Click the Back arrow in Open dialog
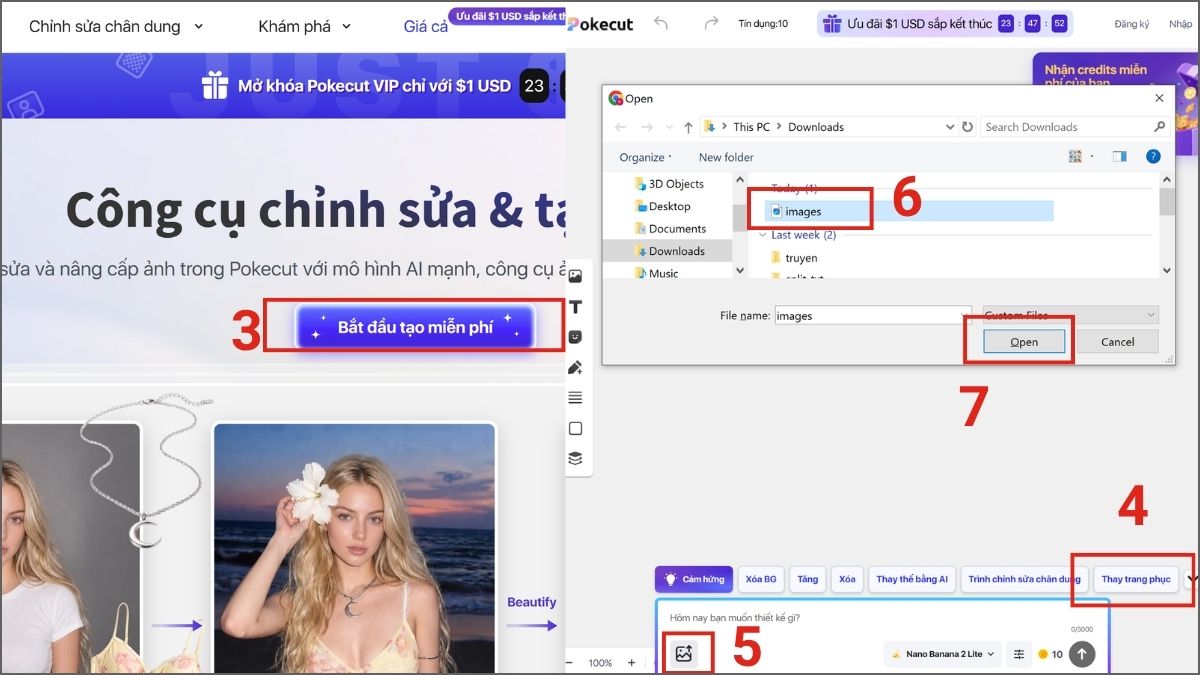Viewport: 1200px width, 675px height. coord(620,127)
